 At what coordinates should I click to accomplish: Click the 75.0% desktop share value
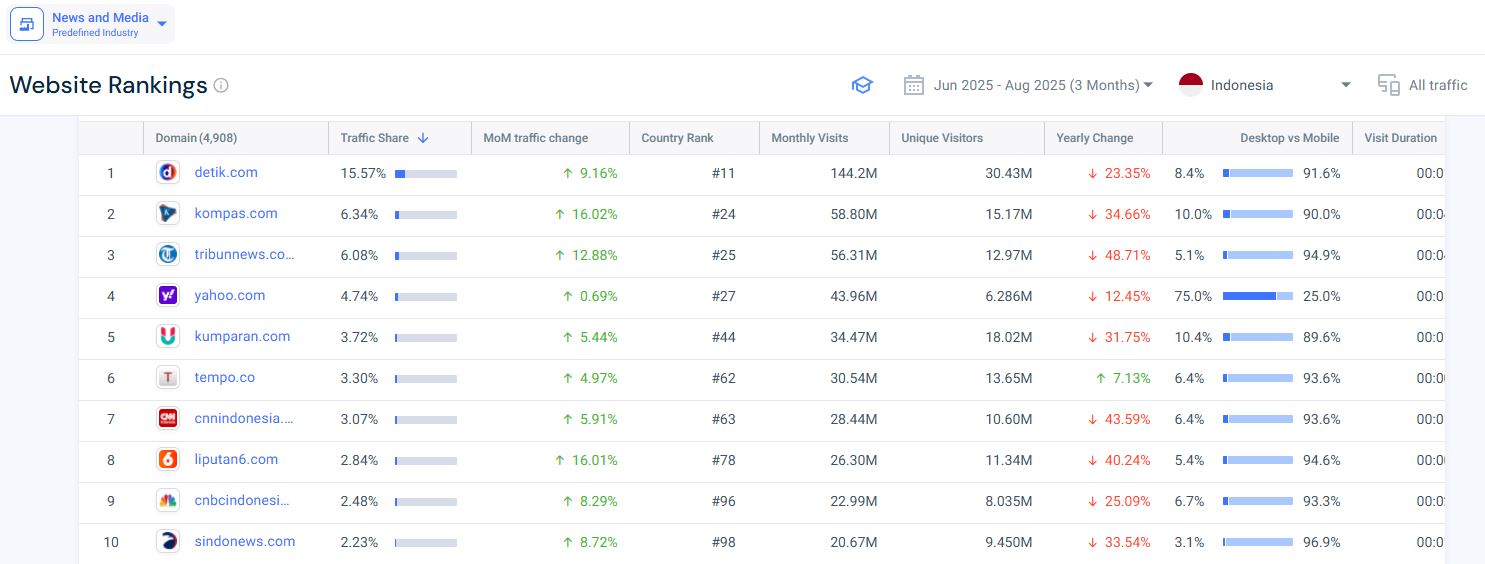(x=1193, y=296)
